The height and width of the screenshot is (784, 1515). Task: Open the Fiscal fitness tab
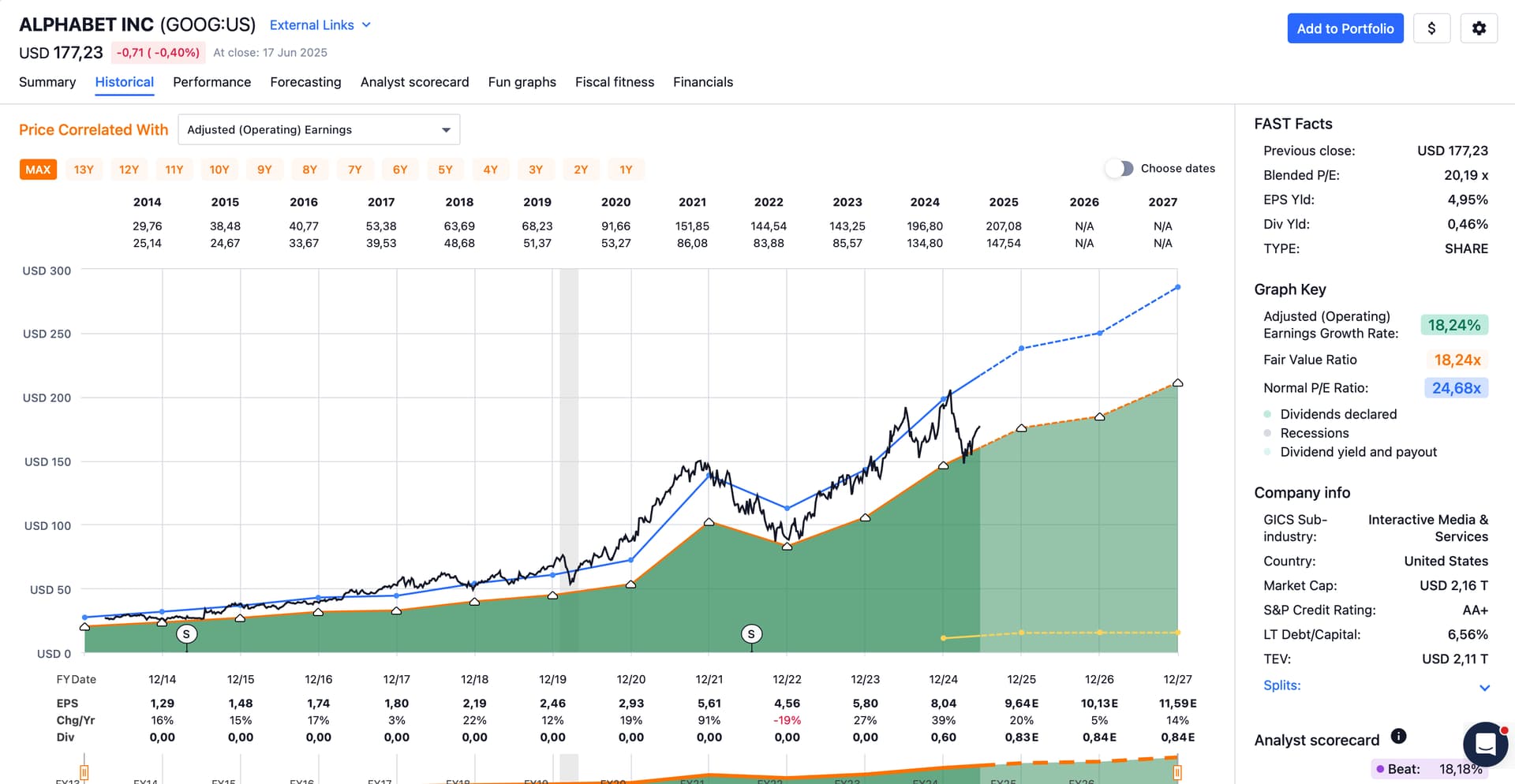click(x=615, y=82)
